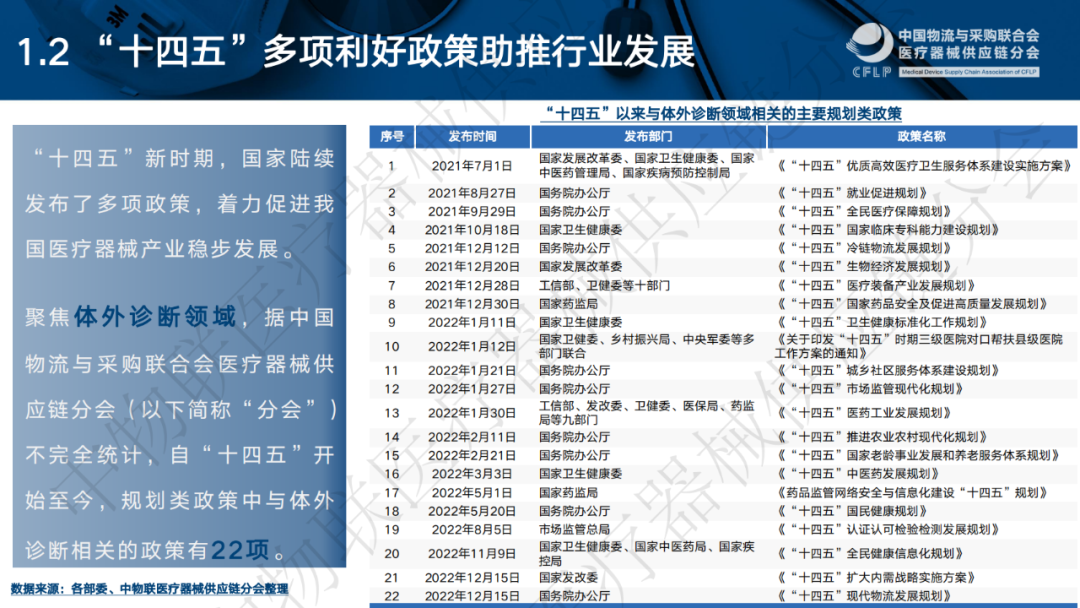
Task: Select policy '《"十四五"现代物流发展规划》'
Action: [x=864, y=596]
